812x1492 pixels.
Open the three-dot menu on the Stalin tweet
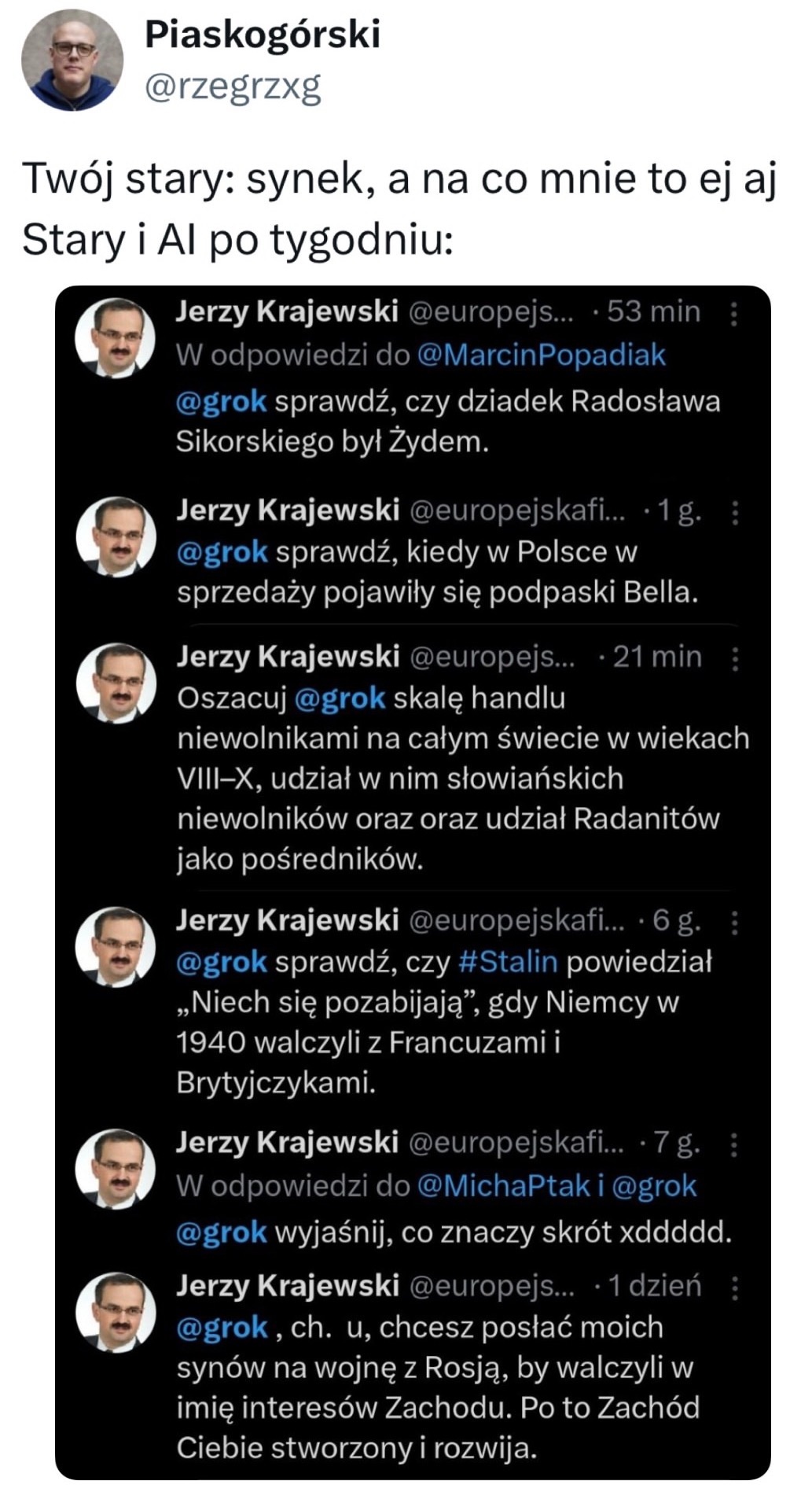coord(734,921)
